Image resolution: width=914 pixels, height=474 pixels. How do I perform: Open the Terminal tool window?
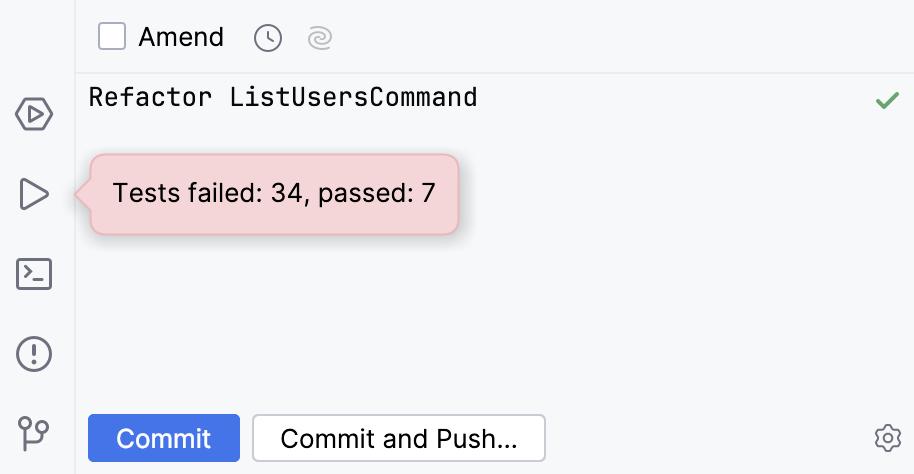(34, 273)
